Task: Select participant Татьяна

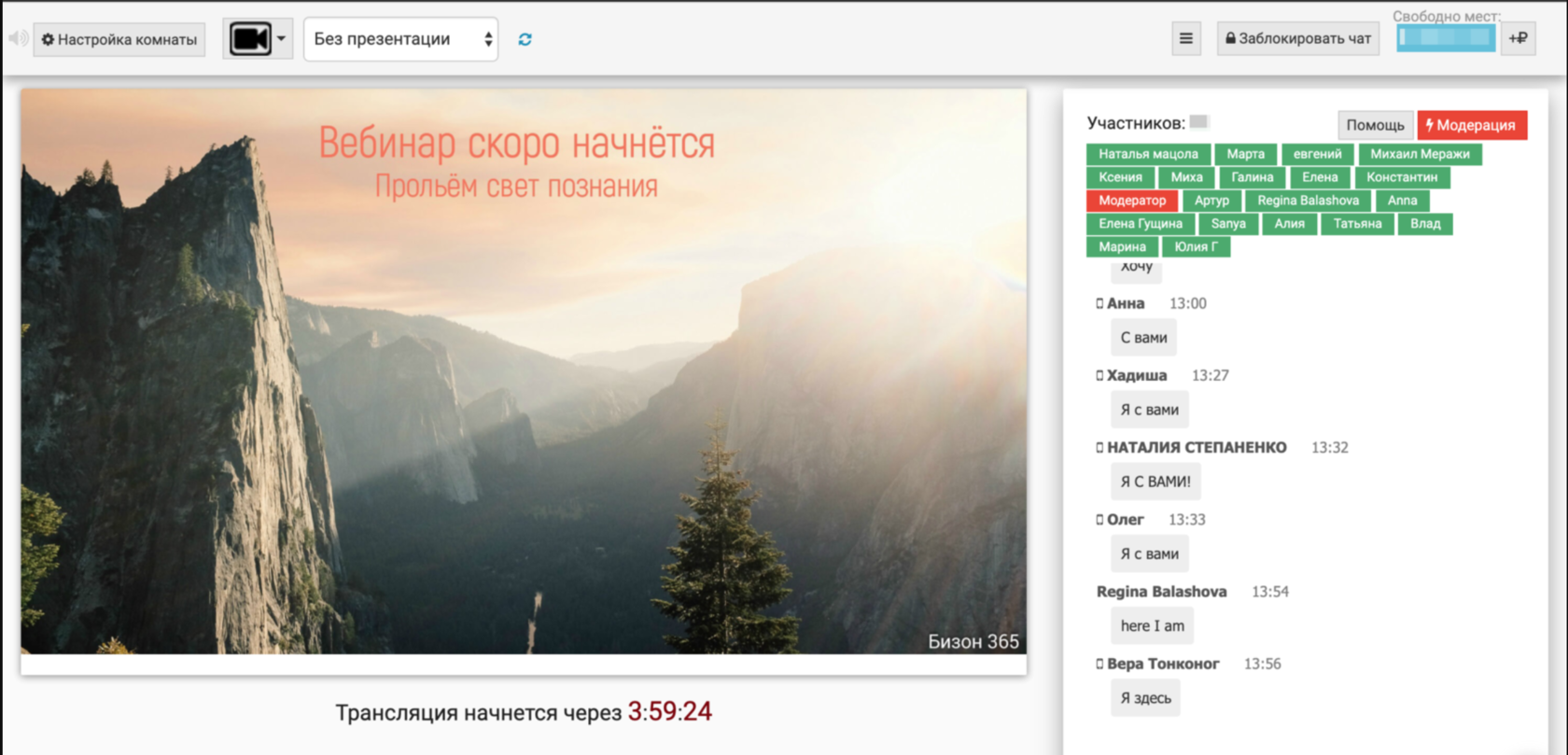Action: tap(1357, 224)
